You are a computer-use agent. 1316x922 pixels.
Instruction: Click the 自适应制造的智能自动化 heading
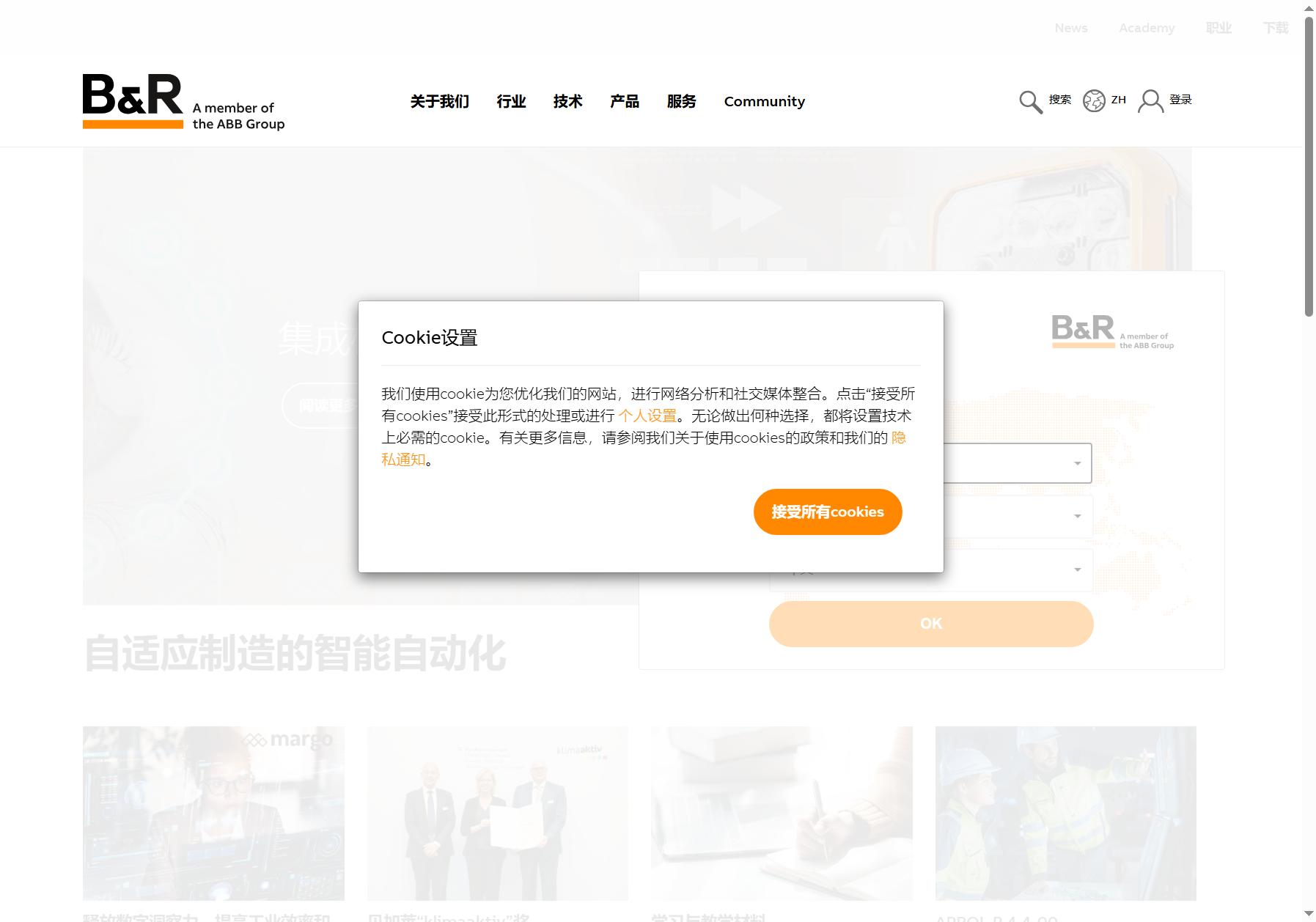coord(295,654)
